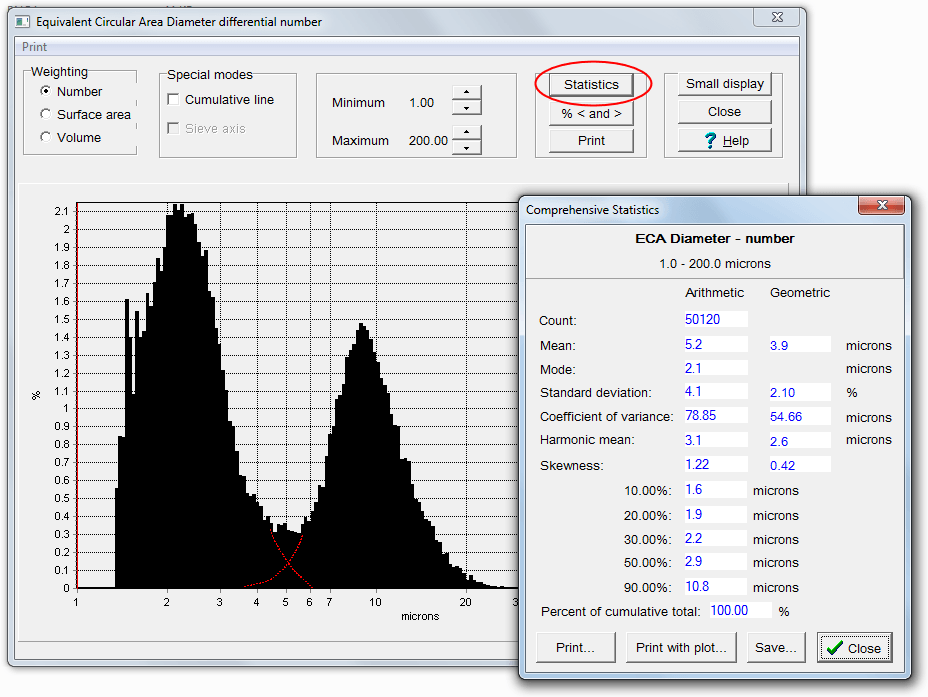Choose Volume weighting radio button

coord(45,137)
